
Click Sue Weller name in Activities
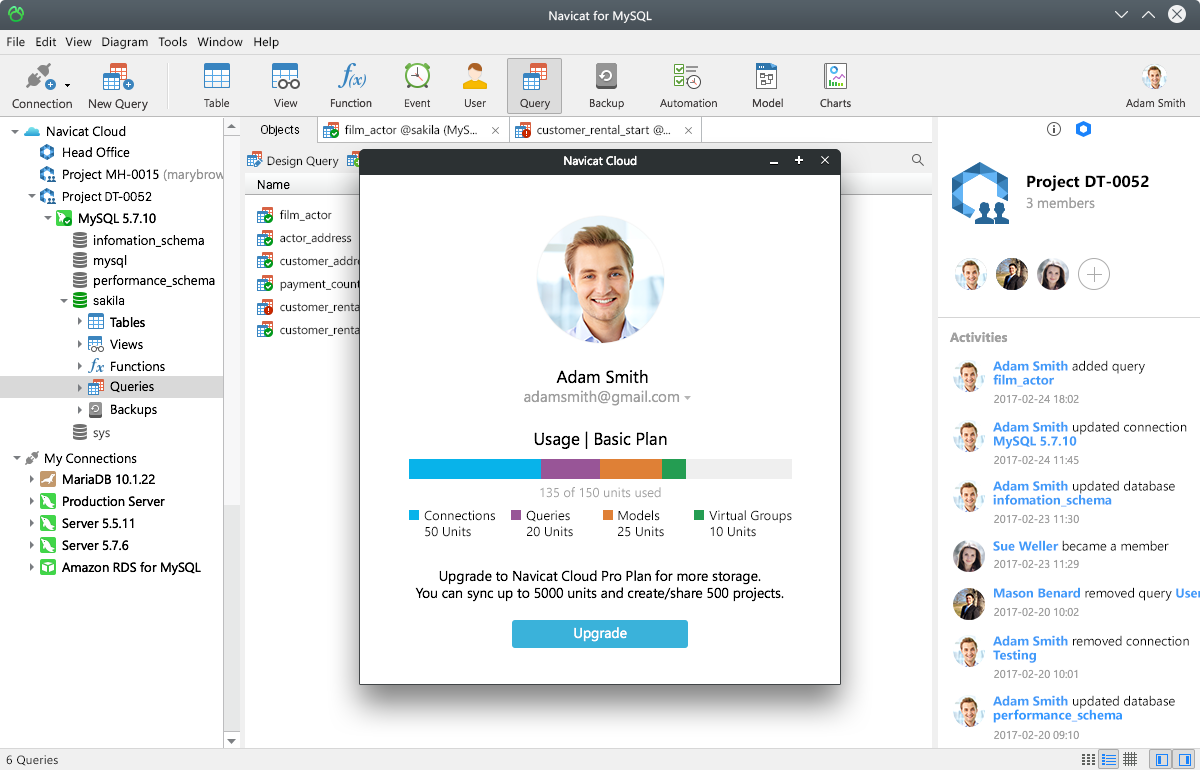click(1025, 546)
